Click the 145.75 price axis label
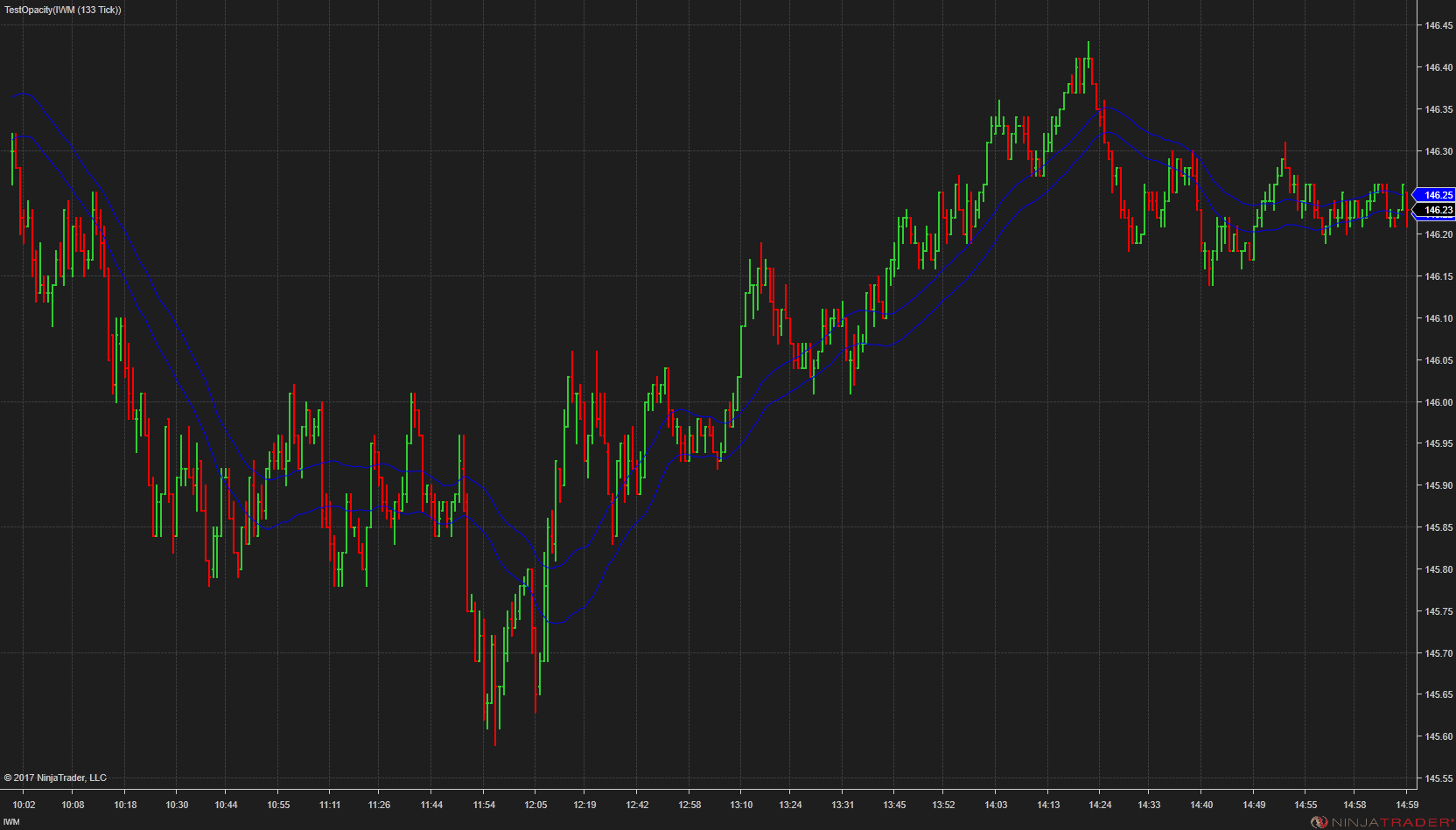Screen dimensions: 1456x830 pos(1438,611)
